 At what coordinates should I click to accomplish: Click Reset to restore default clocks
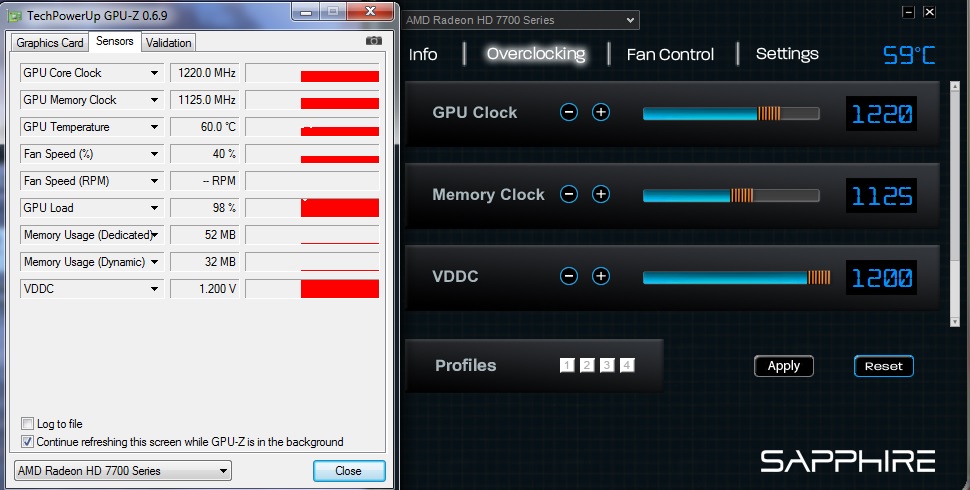click(x=883, y=366)
